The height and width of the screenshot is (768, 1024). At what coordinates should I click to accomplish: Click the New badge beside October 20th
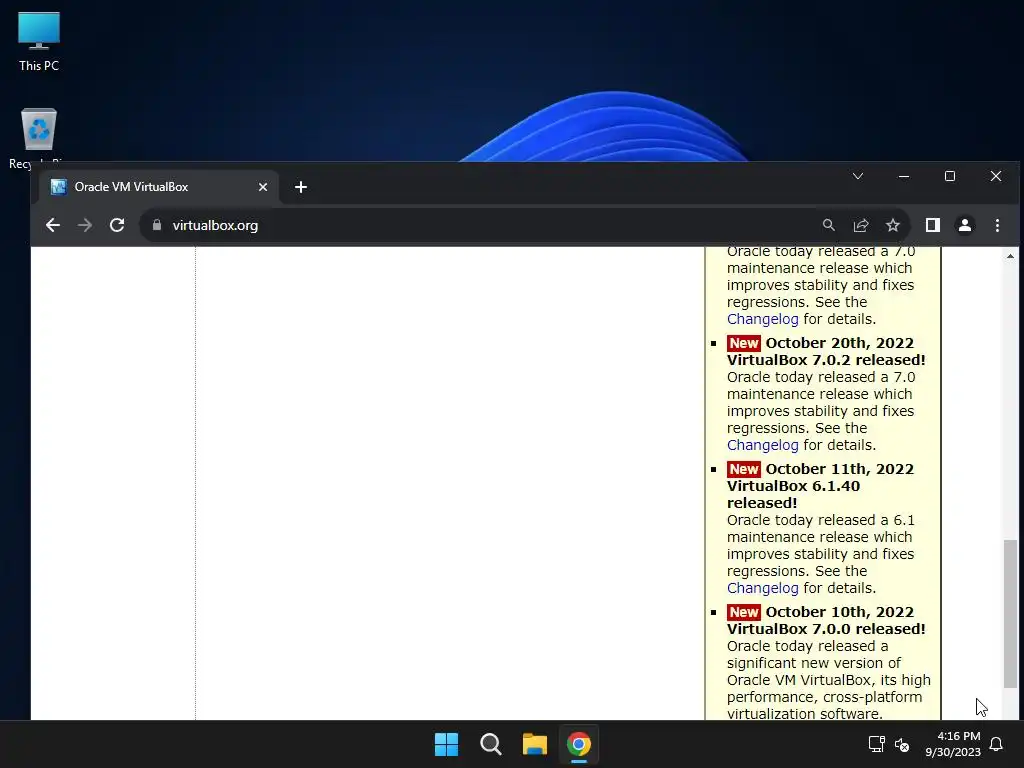744,344
